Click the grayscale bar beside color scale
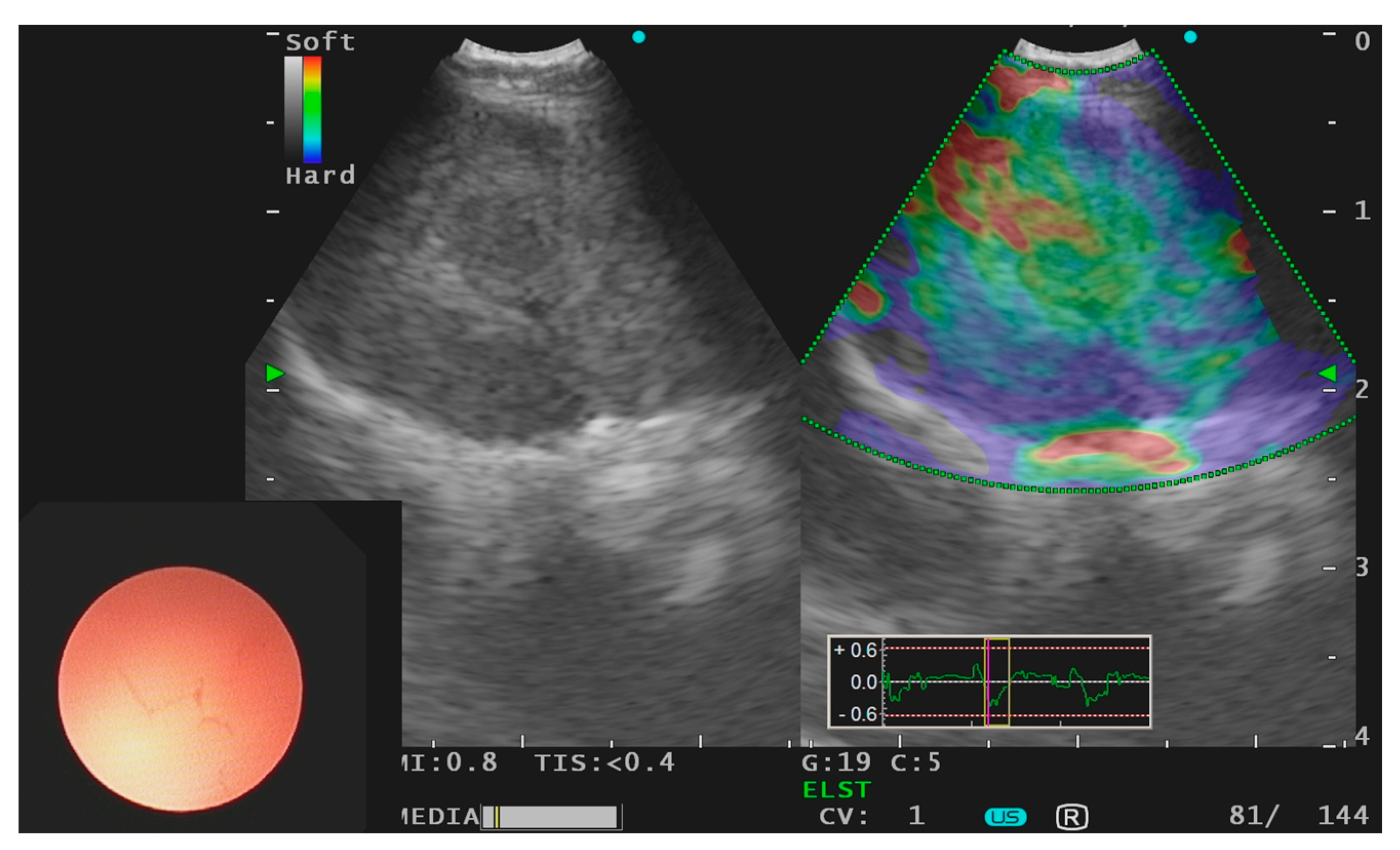The image size is (1400, 850). click(293, 109)
